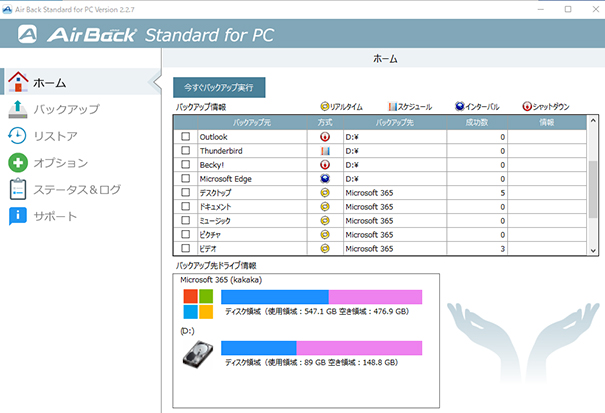Click the 情報 column header
The image size is (605, 413).
coord(547,122)
